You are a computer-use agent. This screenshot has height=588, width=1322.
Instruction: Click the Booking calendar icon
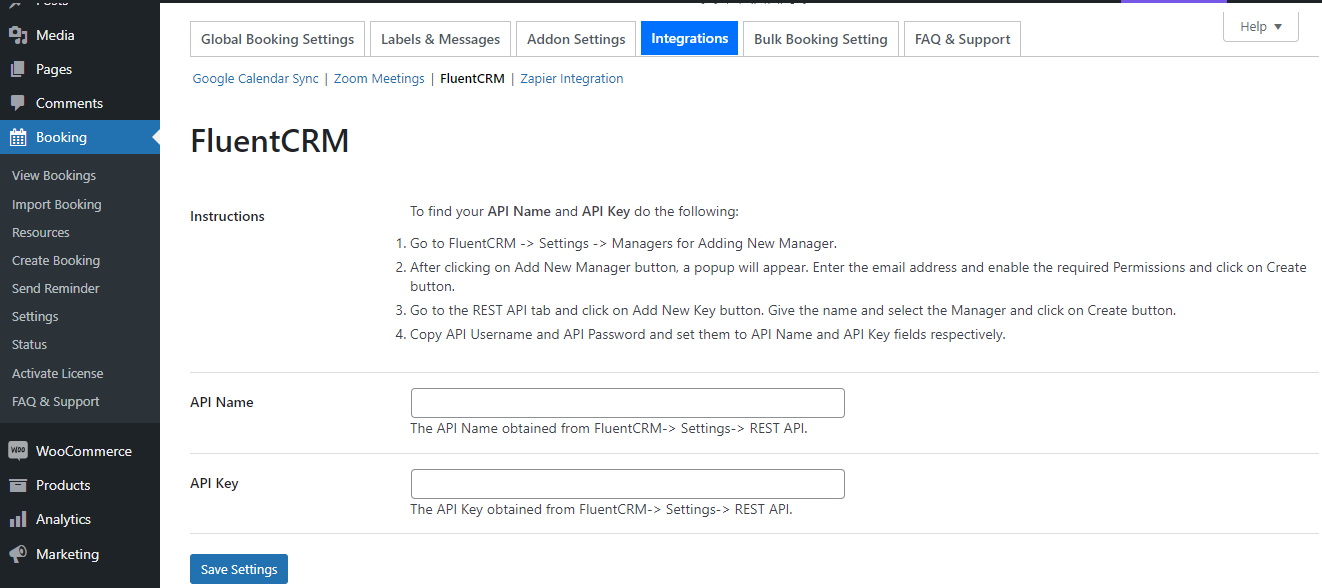18,137
